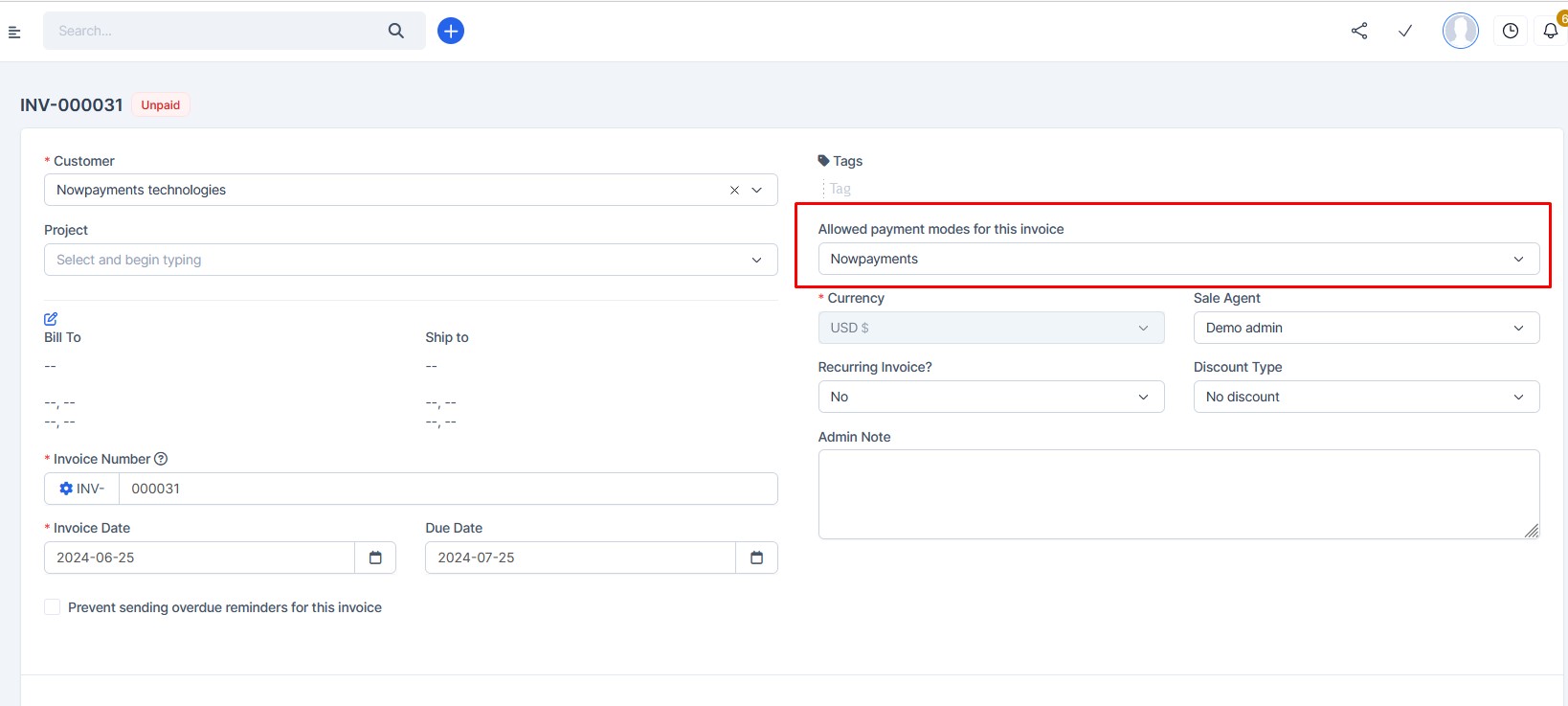The height and width of the screenshot is (706, 1568).
Task: Open the Due Date calendar picker
Action: click(x=756, y=558)
